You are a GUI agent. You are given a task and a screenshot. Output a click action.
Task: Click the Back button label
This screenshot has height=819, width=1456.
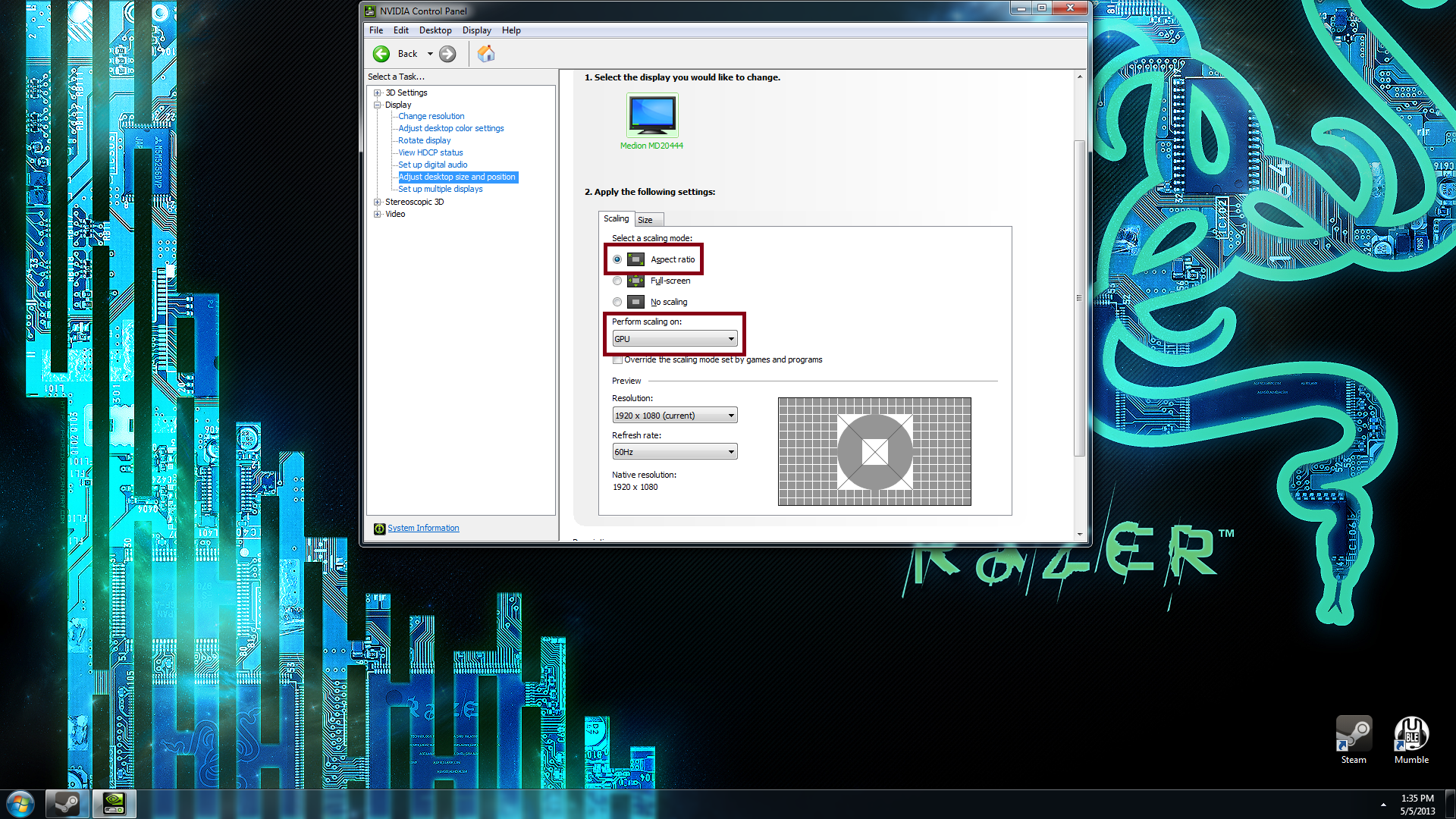(408, 54)
